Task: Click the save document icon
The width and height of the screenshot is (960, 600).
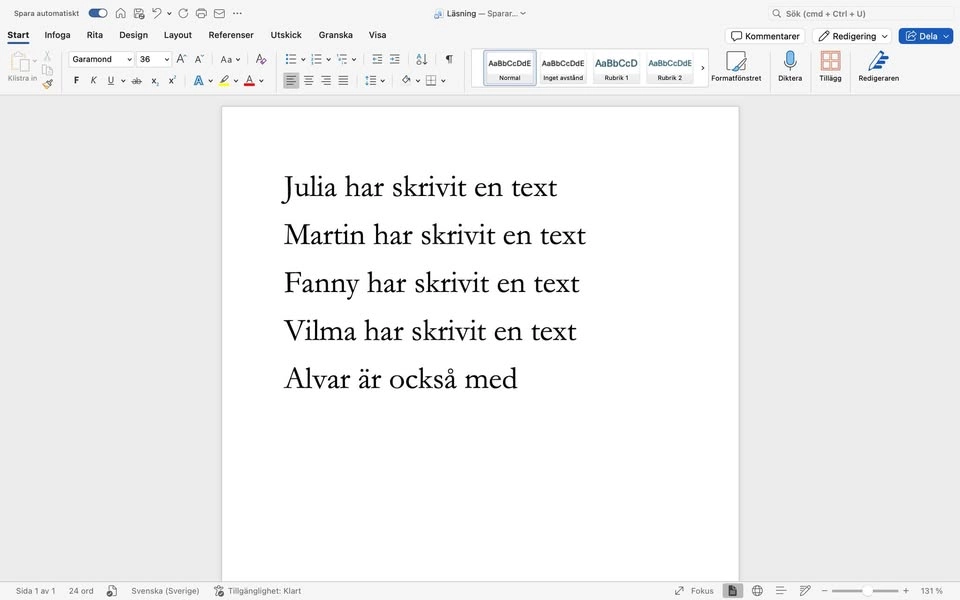Action: click(139, 13)
